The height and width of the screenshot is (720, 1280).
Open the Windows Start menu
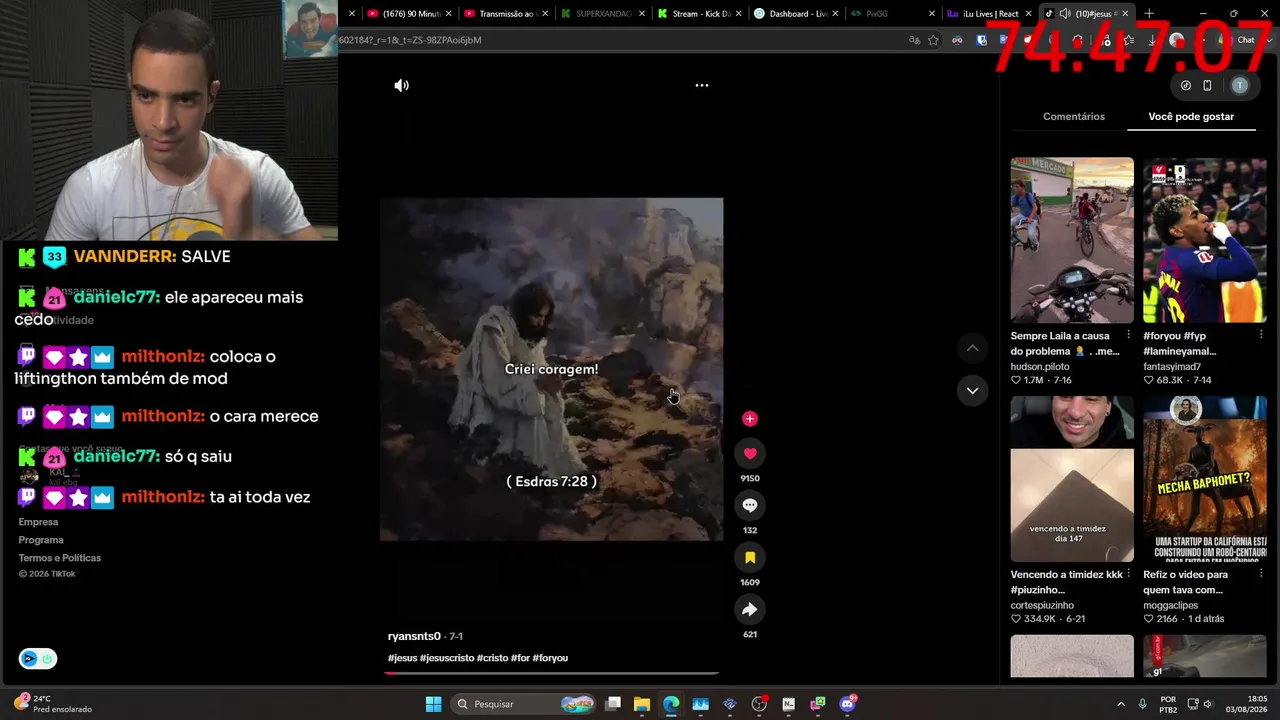pos(433,704)
